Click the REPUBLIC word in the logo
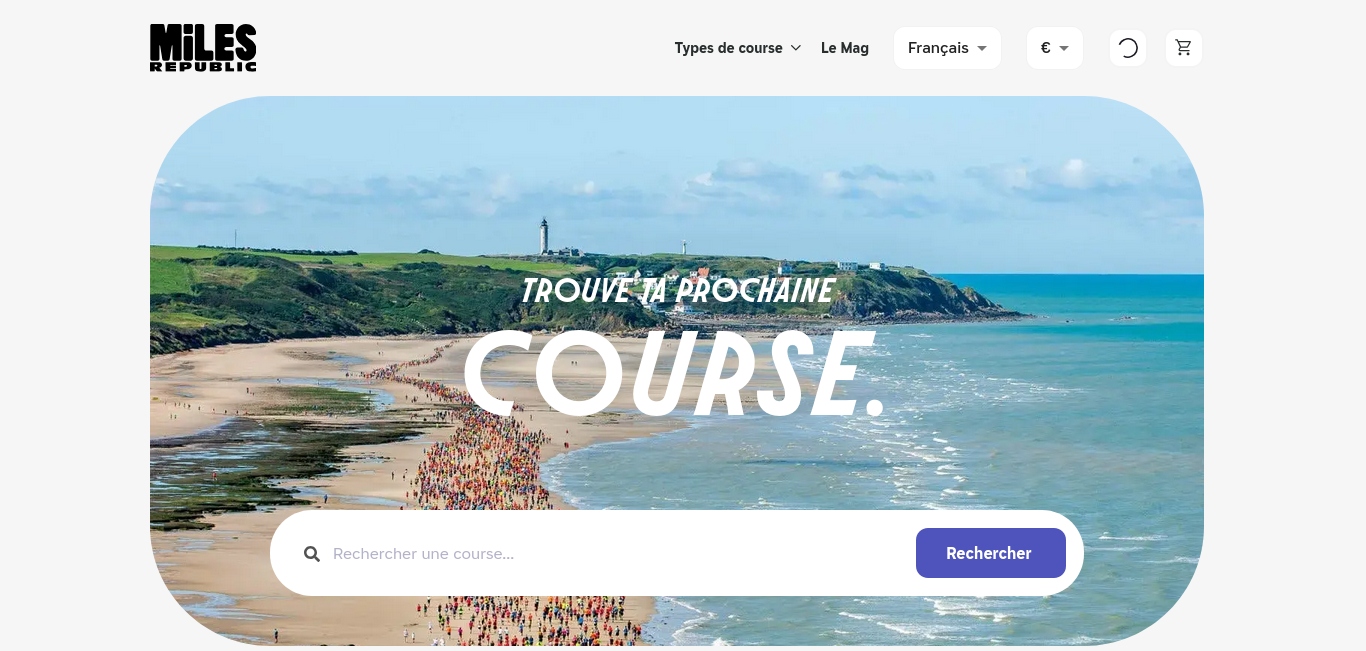 click(203, 66)
